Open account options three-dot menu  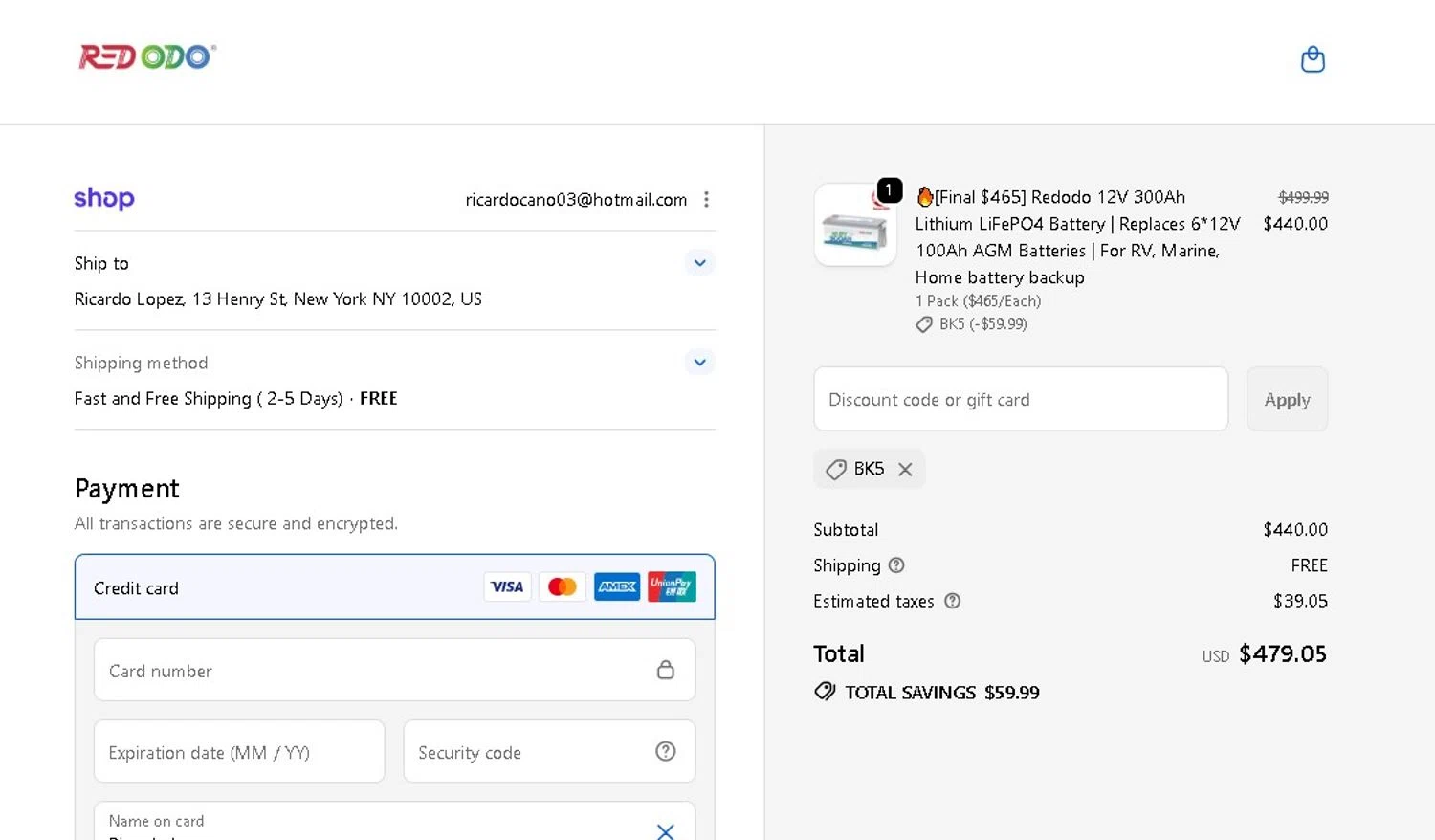(x=706, y=199)
